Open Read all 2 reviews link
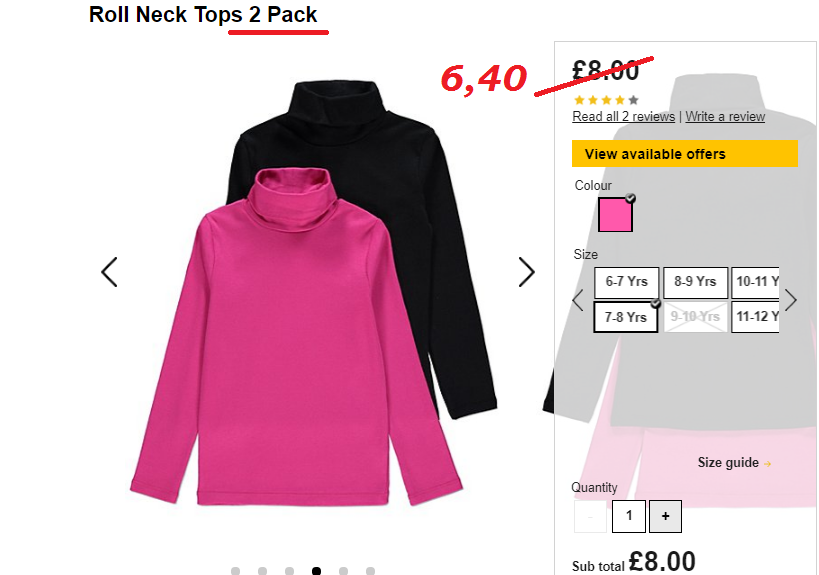 click(x=624, y=116)
